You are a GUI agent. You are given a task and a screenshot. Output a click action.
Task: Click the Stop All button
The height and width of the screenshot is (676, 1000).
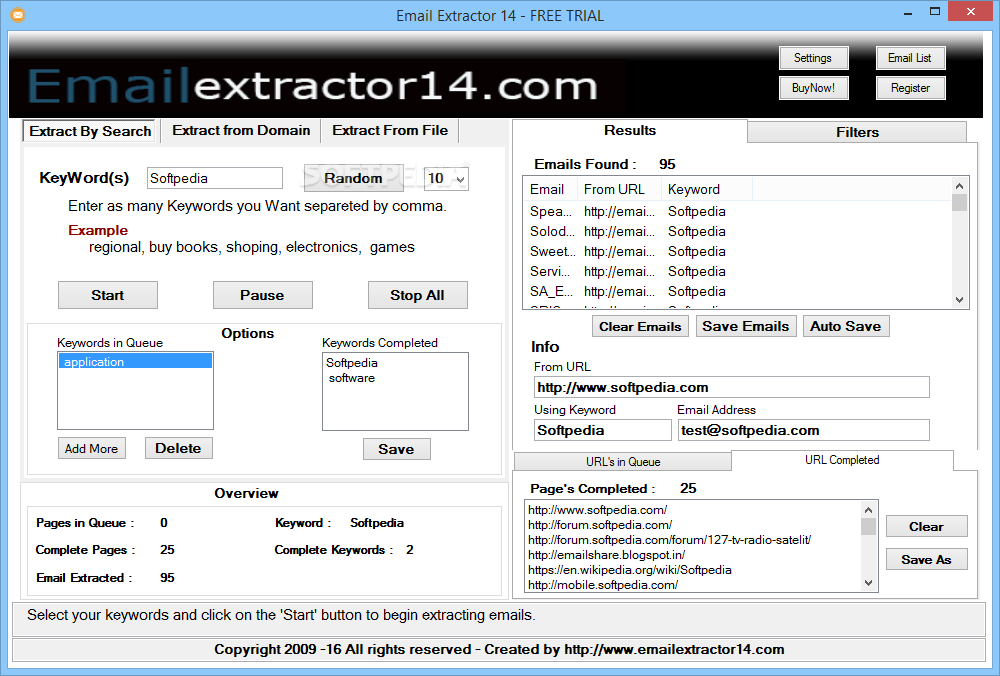(x=418, y=295)
